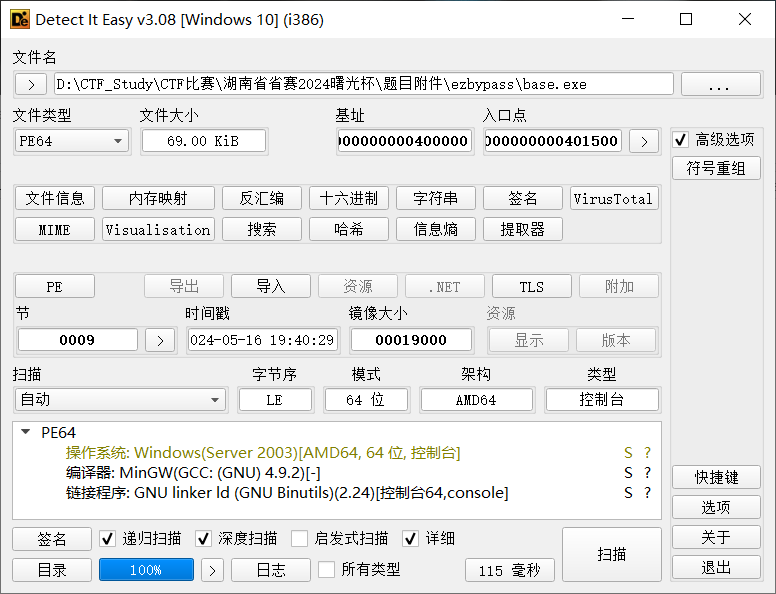Image resolution: width=776 pixels, height=594 pixels.
Task: Click the Detect It Easy title icon
Action: 20,19
